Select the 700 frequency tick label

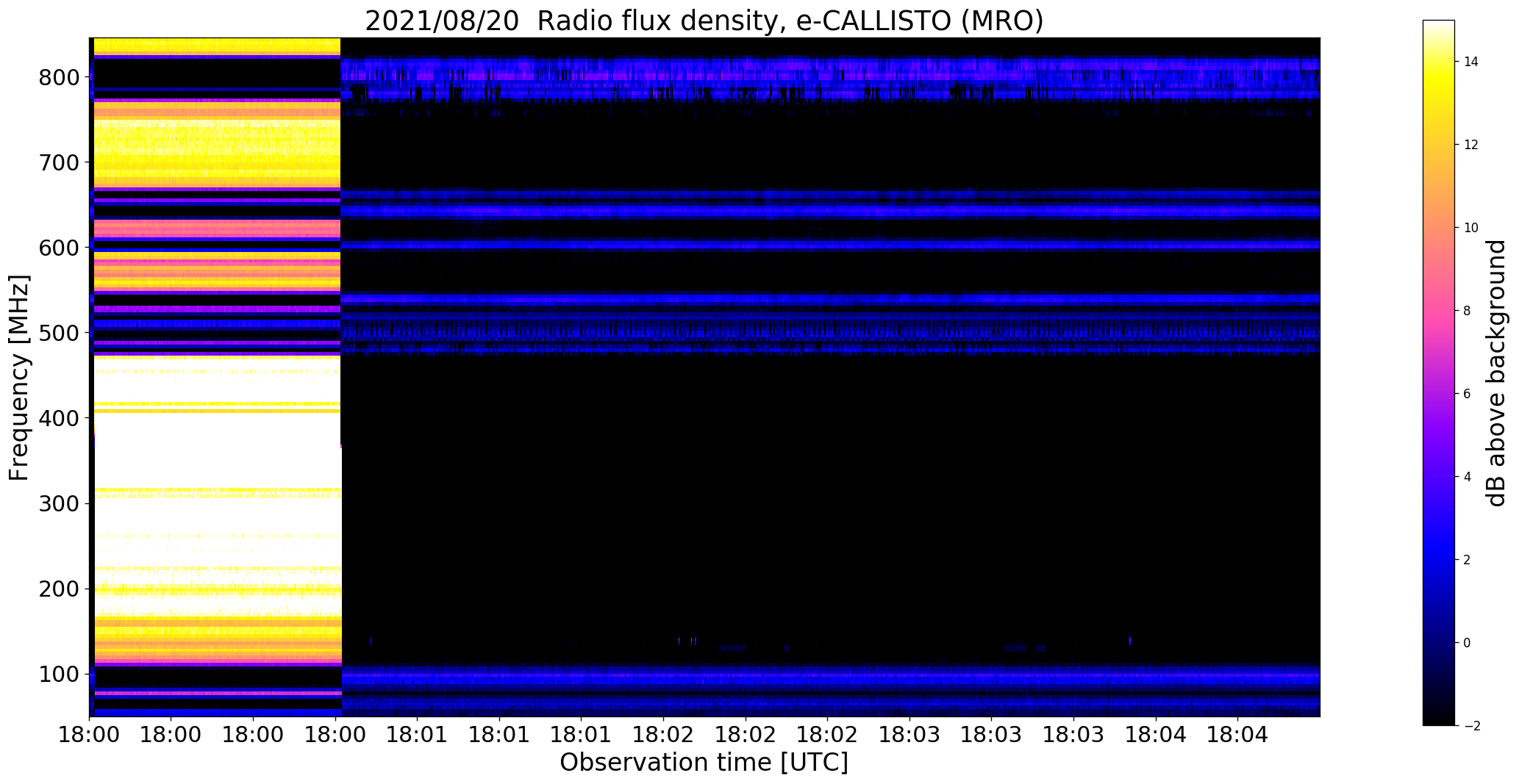(x=58, y=162)
